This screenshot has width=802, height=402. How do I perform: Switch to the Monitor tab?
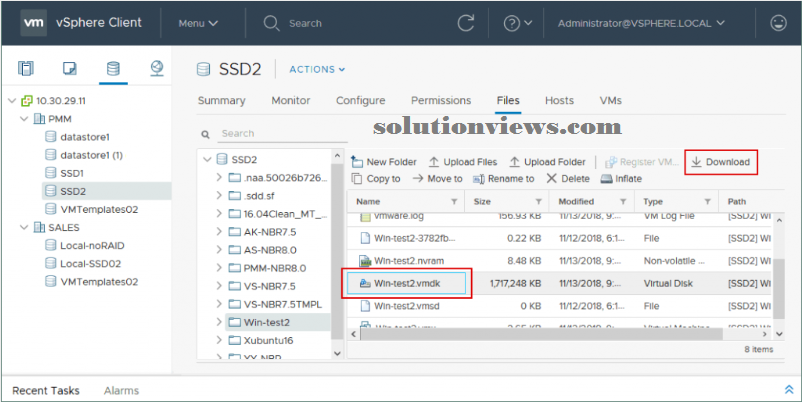pyautogui.click(x=291, y=101)
